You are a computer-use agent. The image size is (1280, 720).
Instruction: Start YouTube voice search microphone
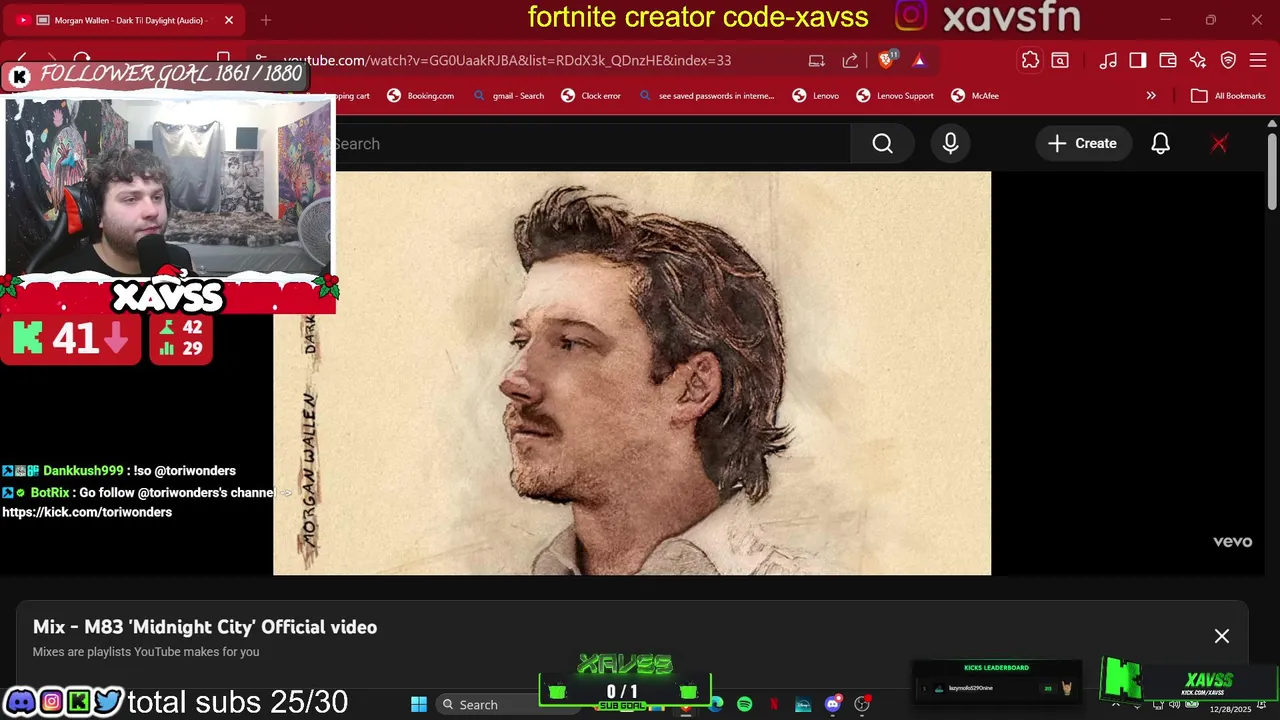click(950, 144)
